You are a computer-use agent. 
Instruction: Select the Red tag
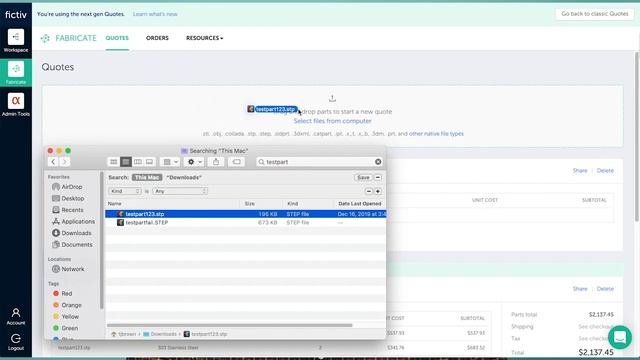62,293
